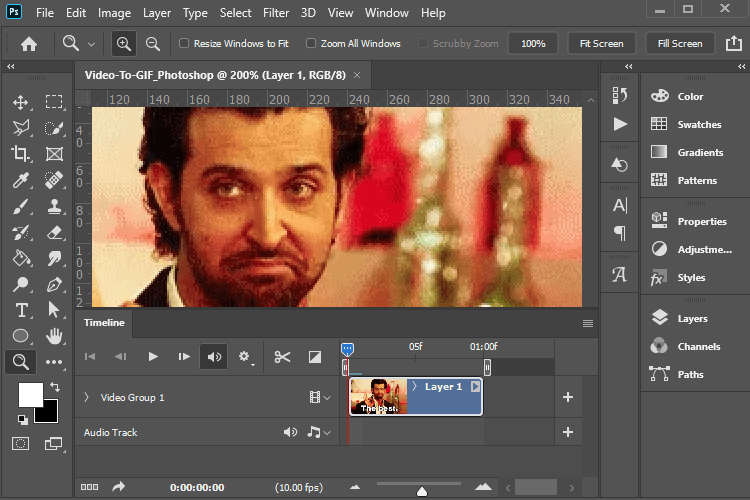Toggle audio playback speaker button
The width and height of the screenshot is (750, 500).
coord(214,357)
